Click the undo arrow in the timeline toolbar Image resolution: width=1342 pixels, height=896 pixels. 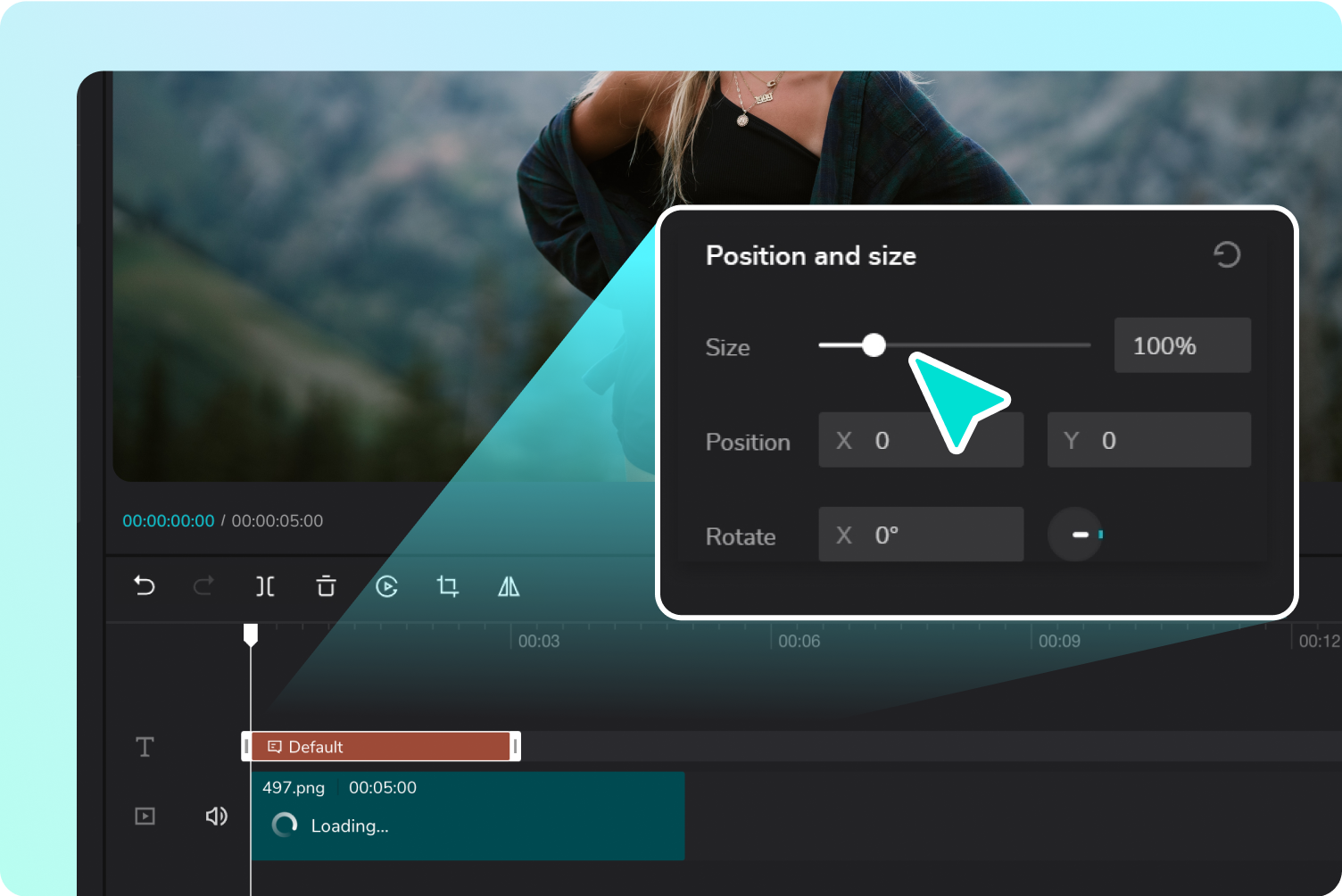[145, 586]
